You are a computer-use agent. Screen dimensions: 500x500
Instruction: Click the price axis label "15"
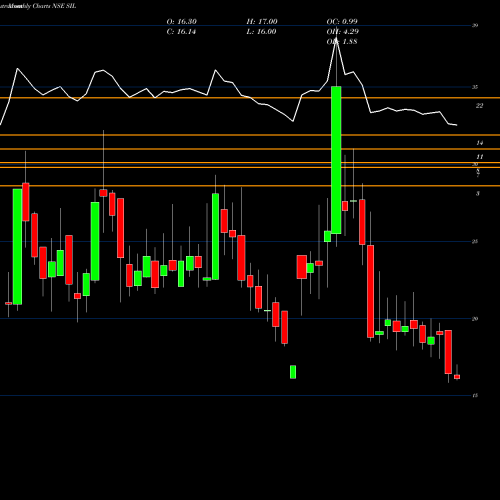475,396
